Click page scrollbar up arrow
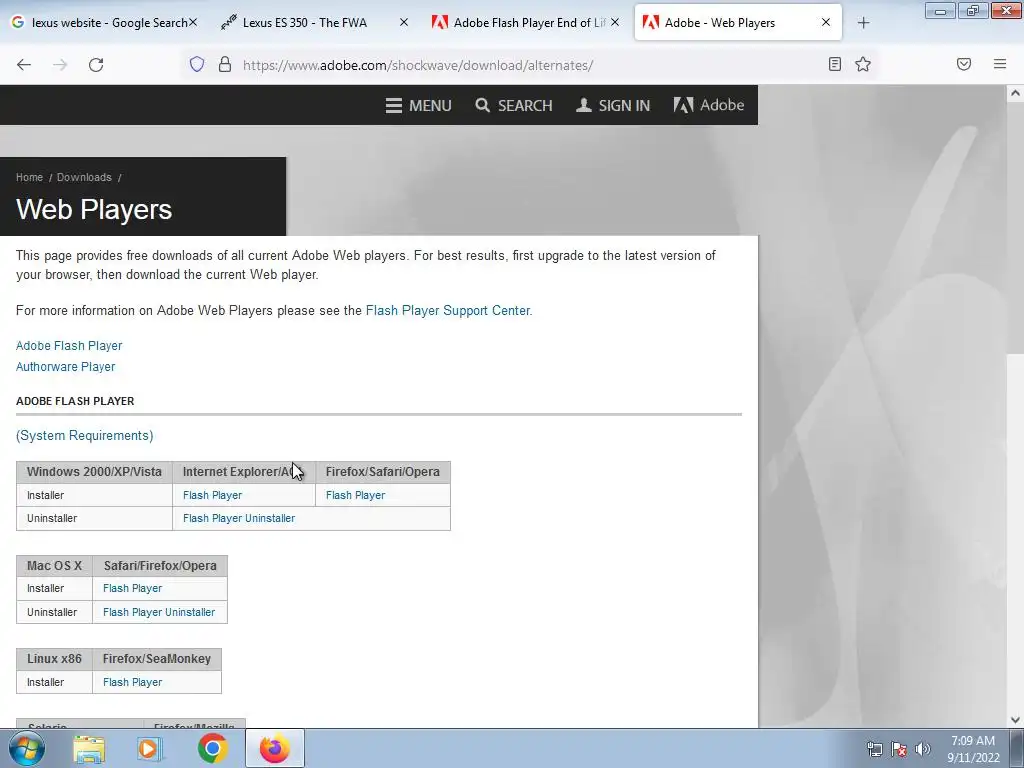Viewport: 1024px width, 768px height. 1015,93
